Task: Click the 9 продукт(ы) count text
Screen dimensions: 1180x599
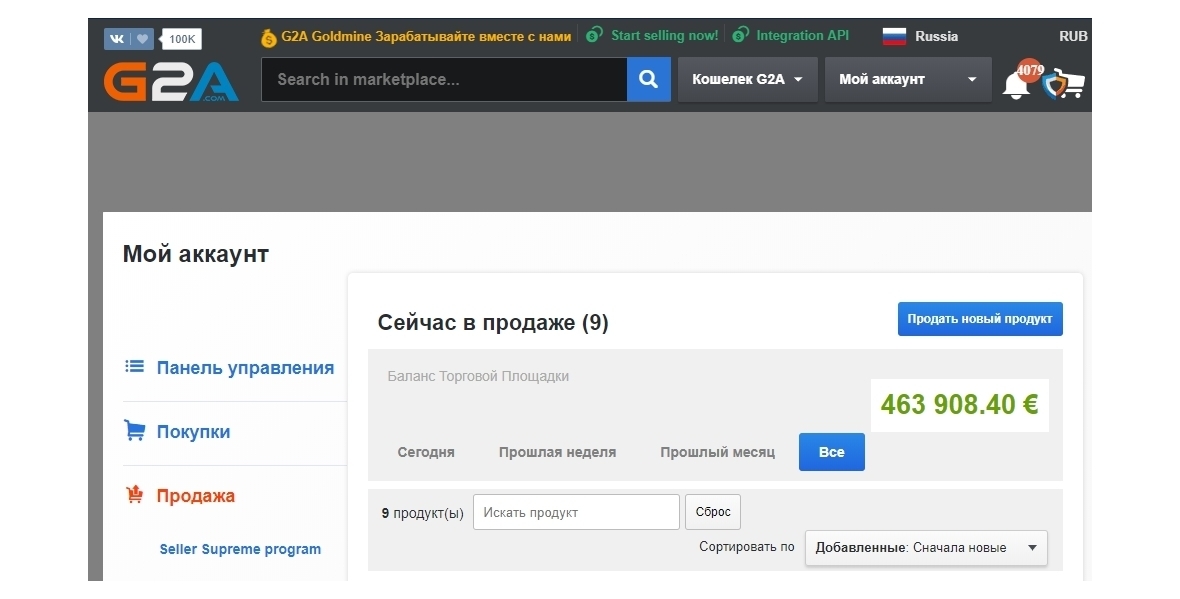Action: (x=422, y=513)
